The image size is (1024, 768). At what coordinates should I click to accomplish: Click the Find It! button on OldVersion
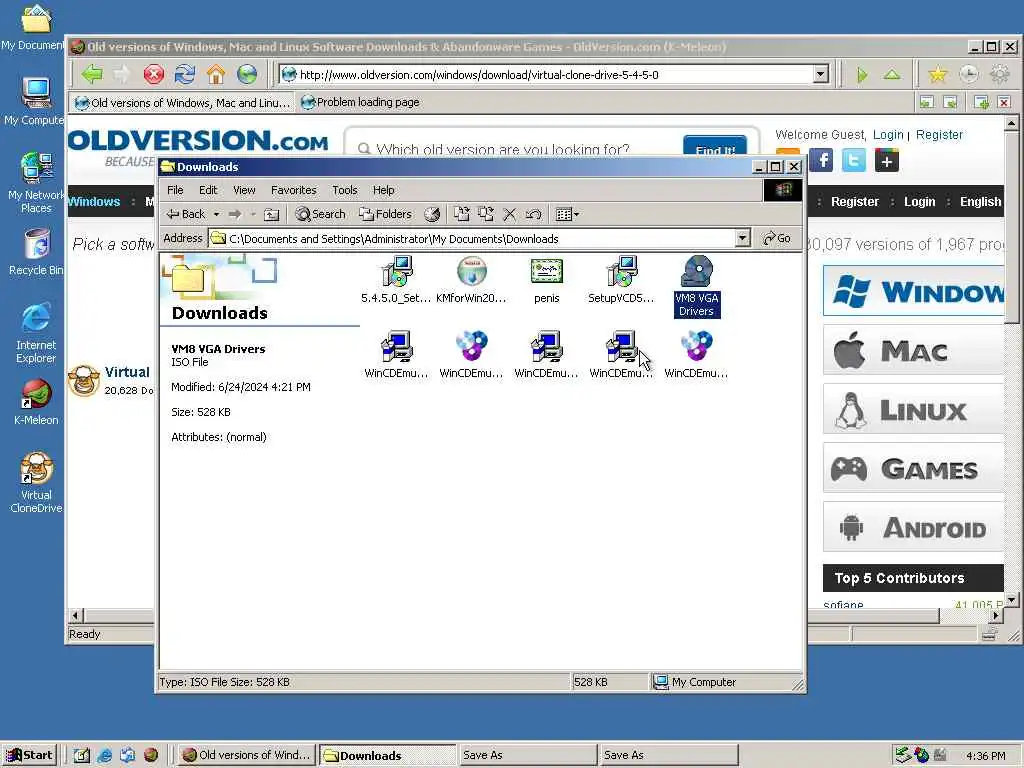pos(714,148)
